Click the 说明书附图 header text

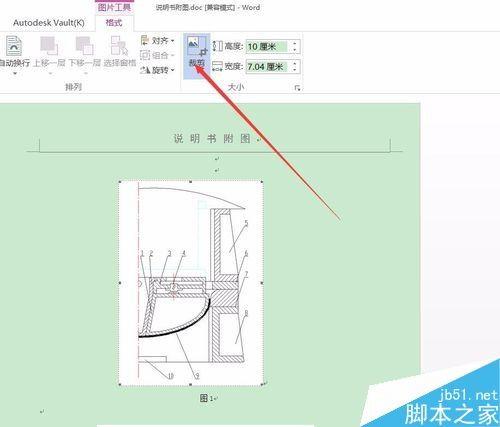(212, 138)
